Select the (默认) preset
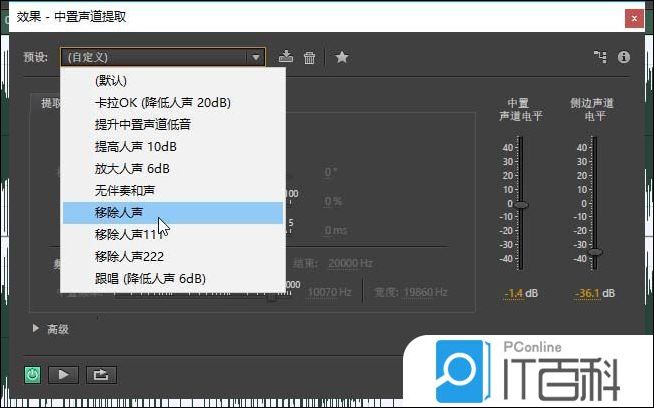Image resolution: width=654 pixels, height=408 pixels. point(111,80)
